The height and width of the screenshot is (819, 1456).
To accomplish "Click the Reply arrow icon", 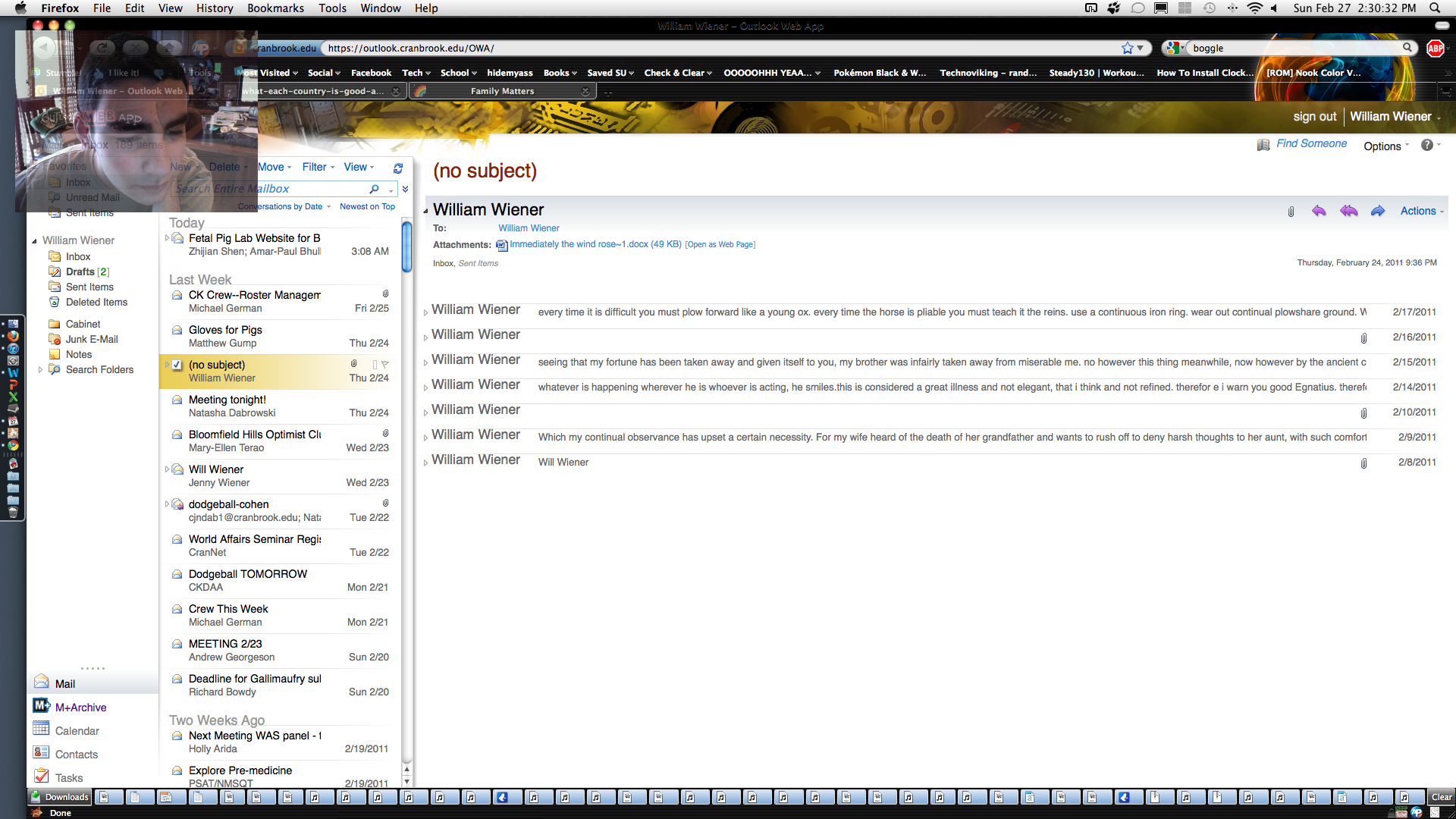I will pyautogui.click(x=1319, y=211).
